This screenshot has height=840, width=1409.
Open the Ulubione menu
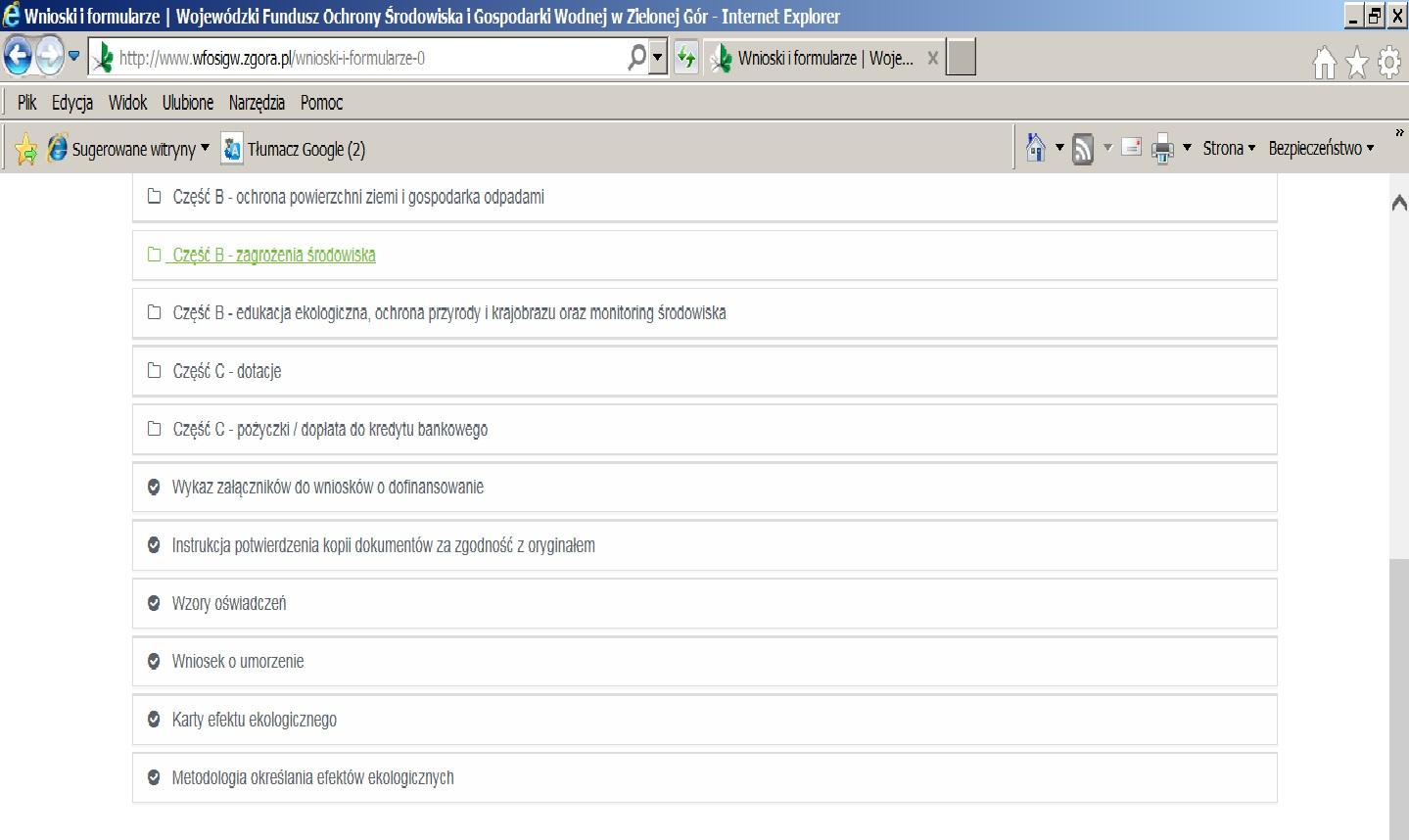point(188,103)
